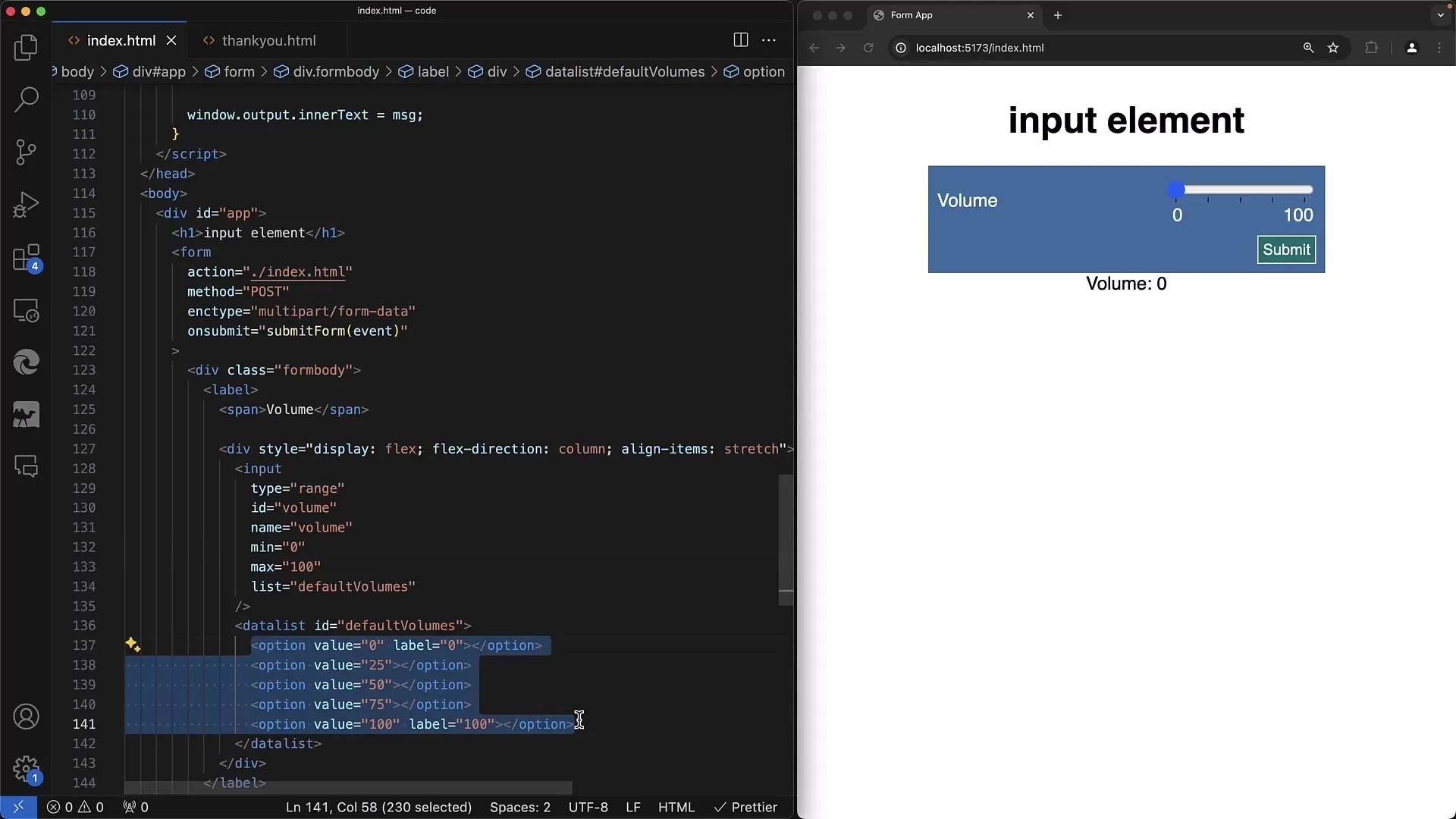Click the 'input element' page heading

click(1126, 120)
